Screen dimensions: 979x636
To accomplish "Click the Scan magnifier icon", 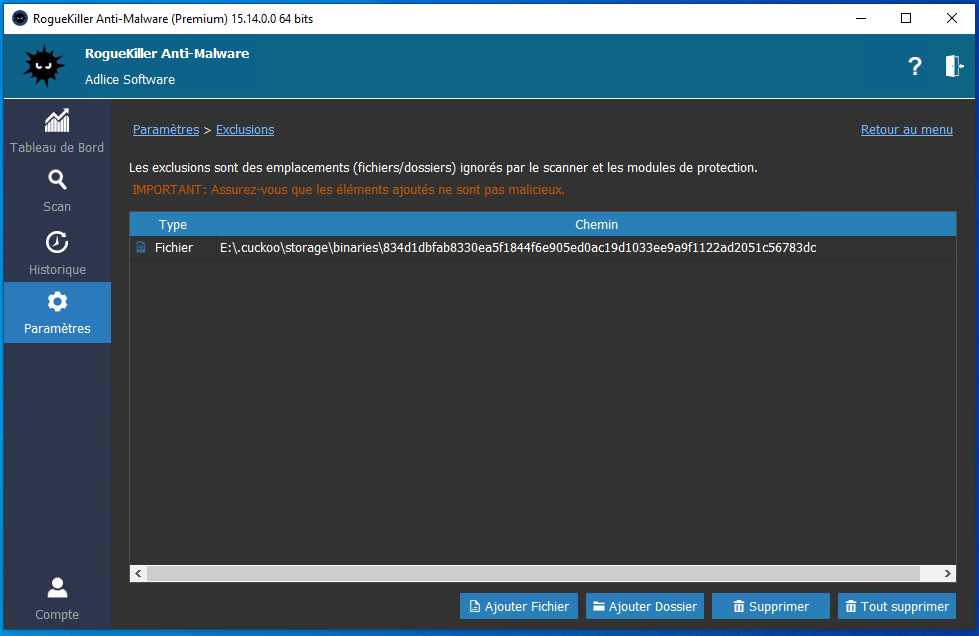I will [57, 180].
